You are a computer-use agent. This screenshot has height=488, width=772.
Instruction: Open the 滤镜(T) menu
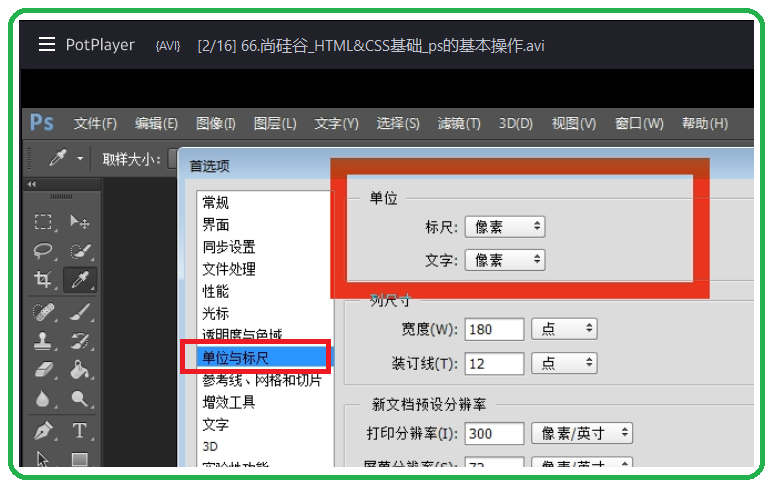click(x=459, y=123)
